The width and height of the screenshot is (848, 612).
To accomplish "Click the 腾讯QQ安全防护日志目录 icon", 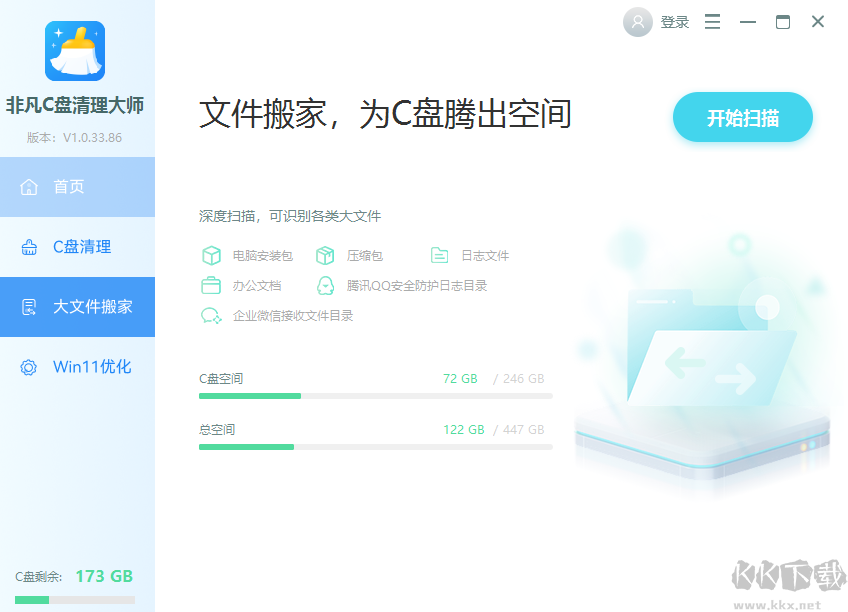I will point(325,285).
